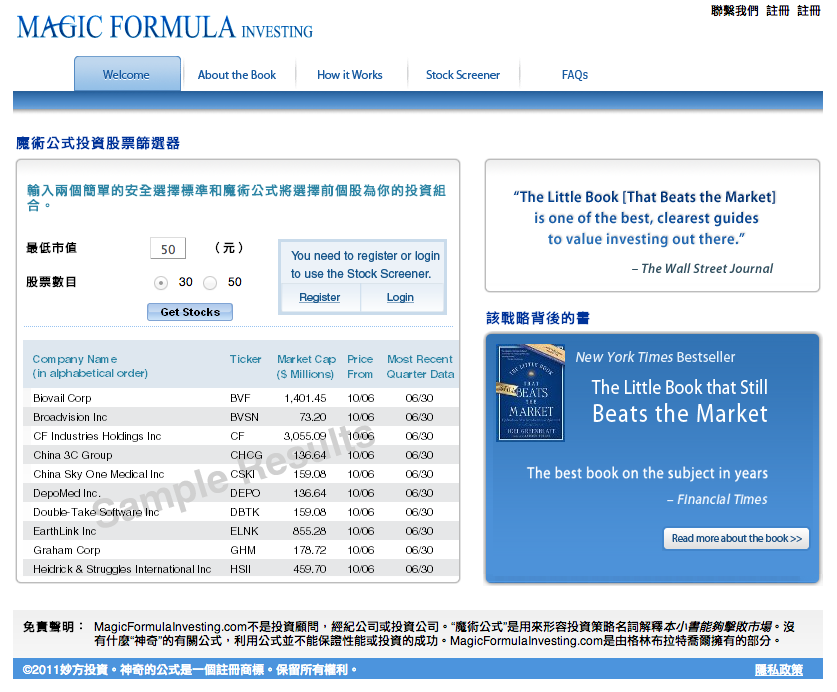The image size is (837, 692).
Task: Click the Little Book cover thumbnail
Action: coord(530,394)
